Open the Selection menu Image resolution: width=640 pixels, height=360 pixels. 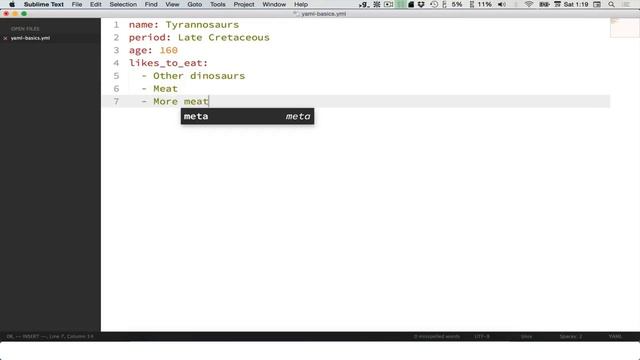pos(123,4)
